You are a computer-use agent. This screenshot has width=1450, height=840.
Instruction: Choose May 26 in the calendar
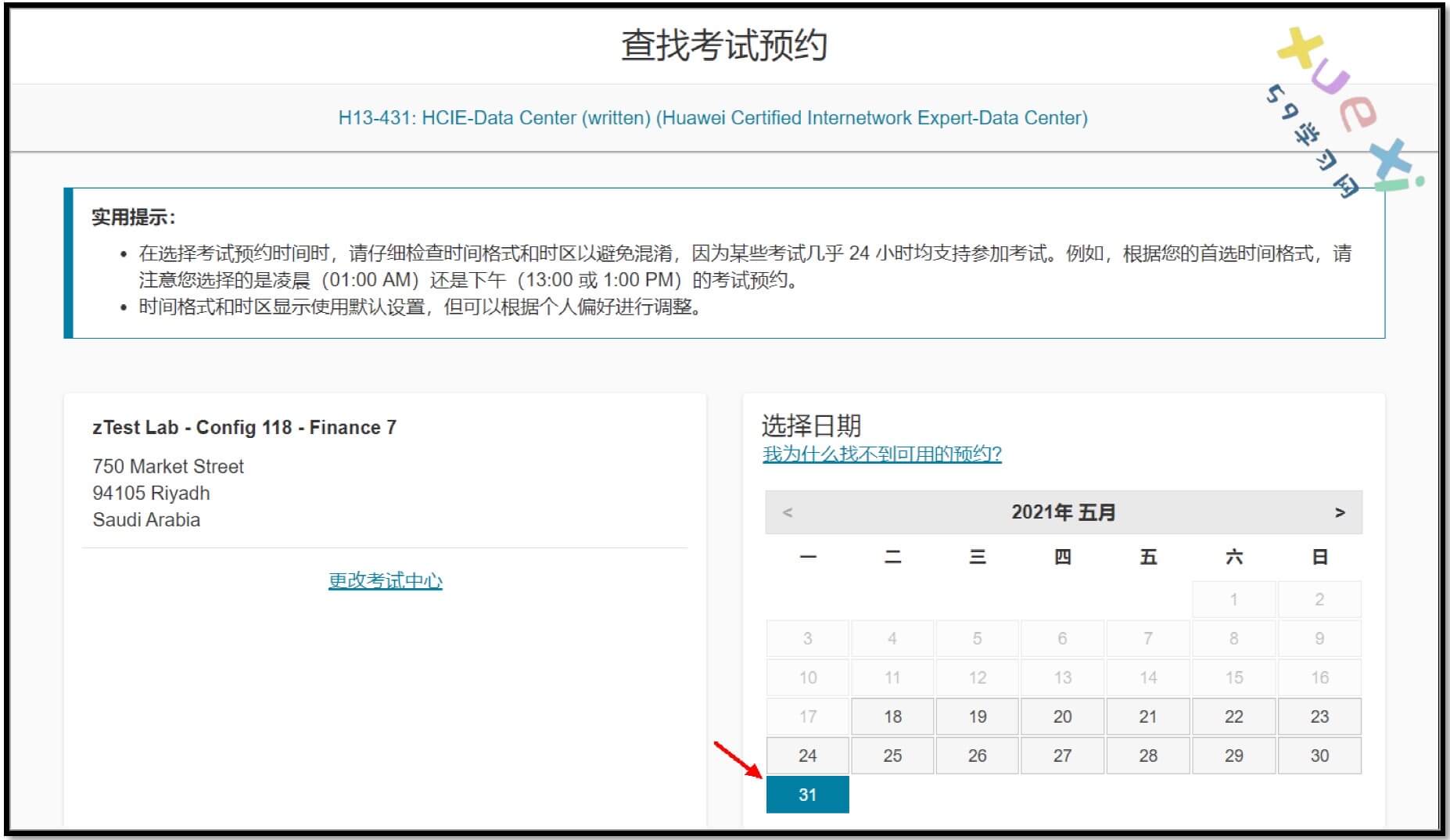pos(978,756)
